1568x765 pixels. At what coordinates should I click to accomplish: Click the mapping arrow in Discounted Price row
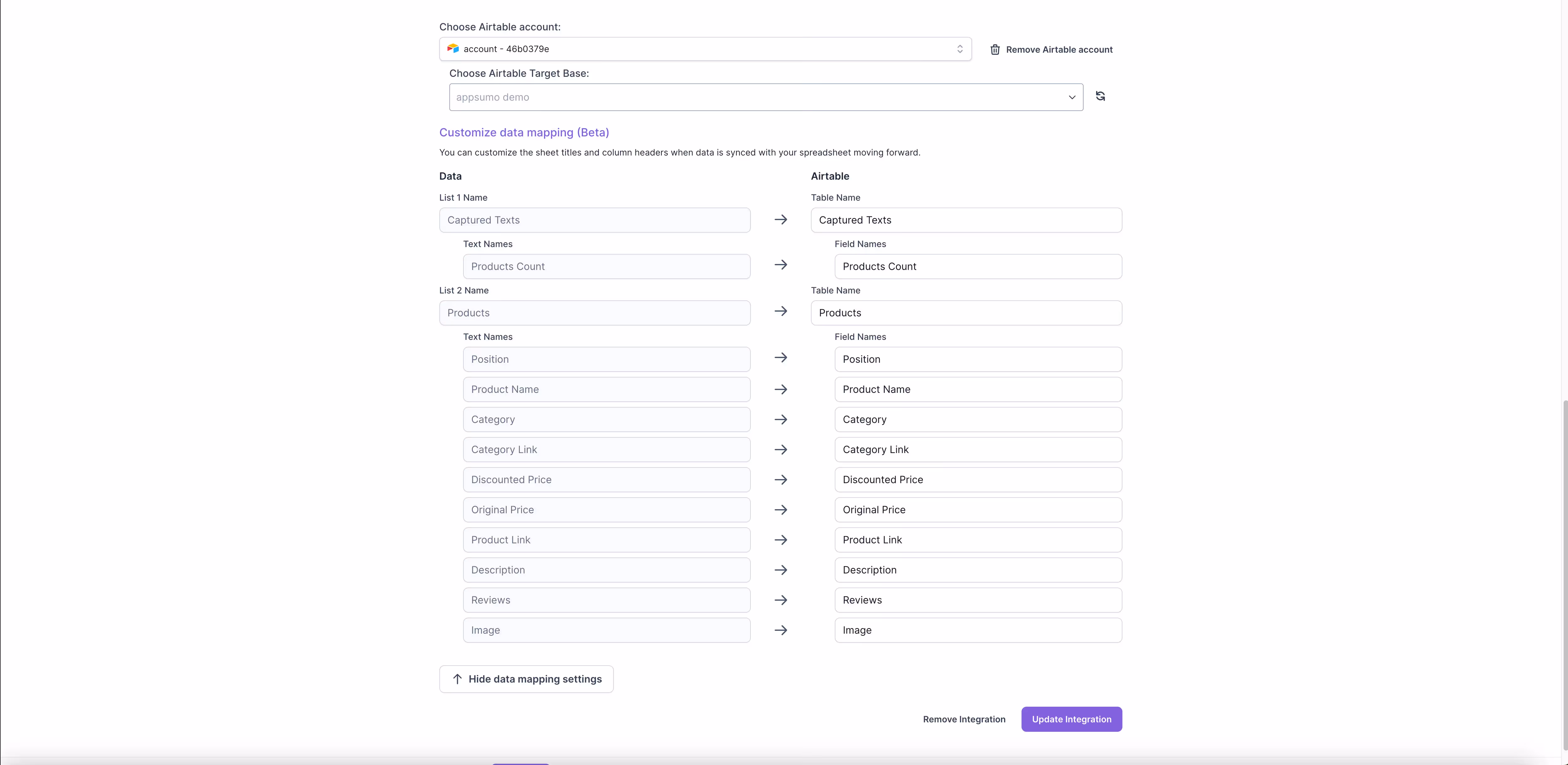(780, 480)
